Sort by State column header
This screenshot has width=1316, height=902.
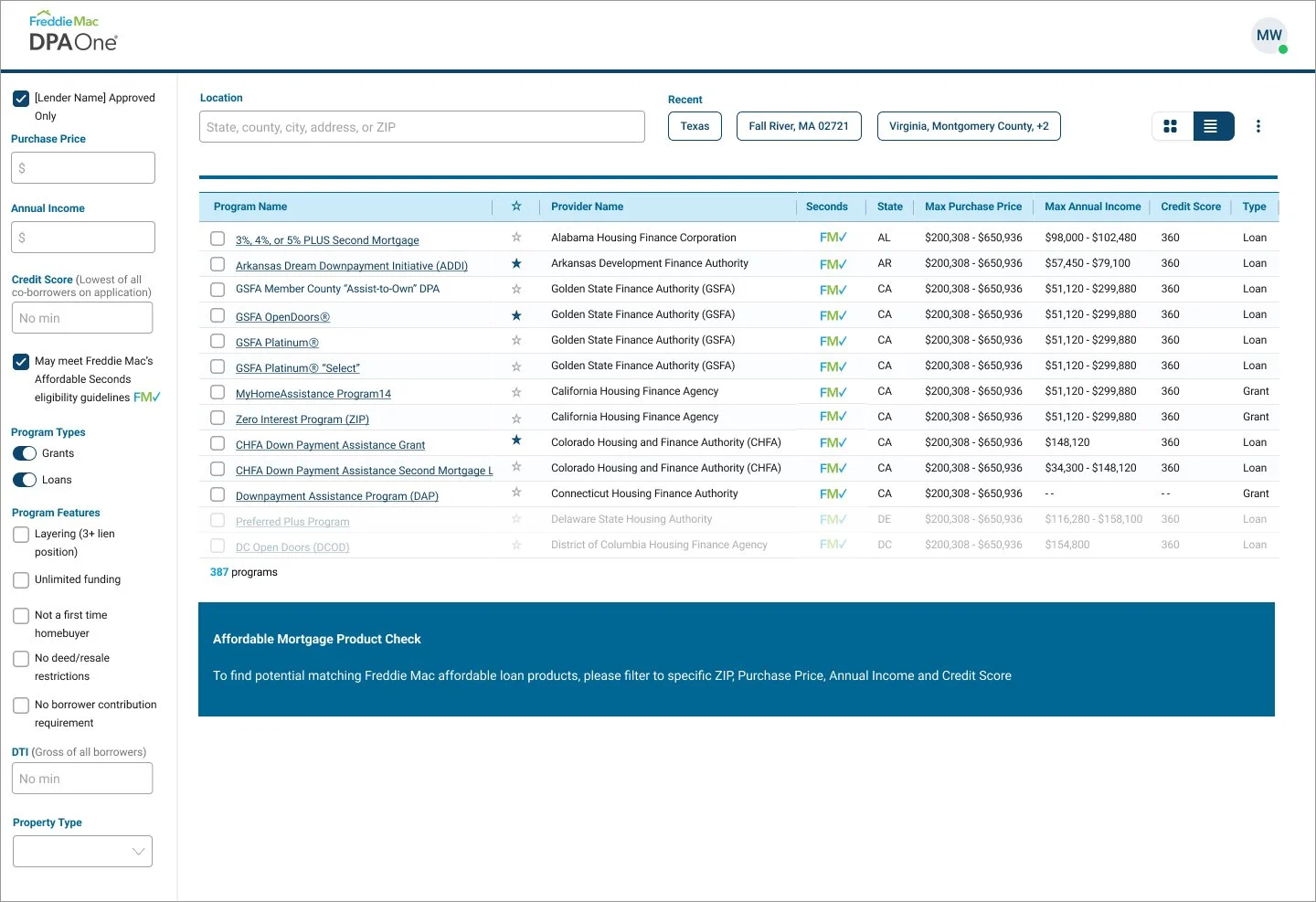pos(889,207)
